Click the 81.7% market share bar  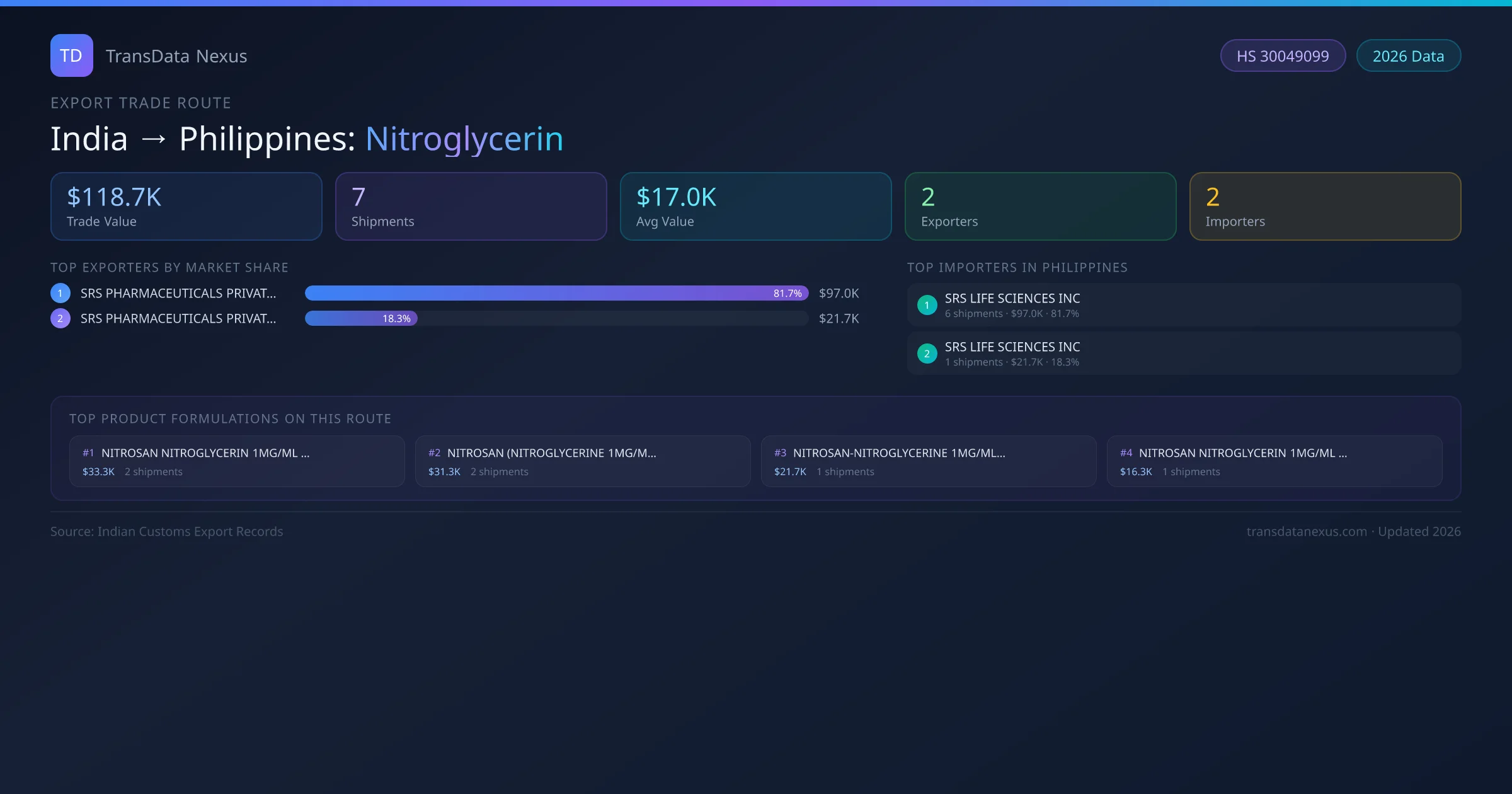pos(554,292)
